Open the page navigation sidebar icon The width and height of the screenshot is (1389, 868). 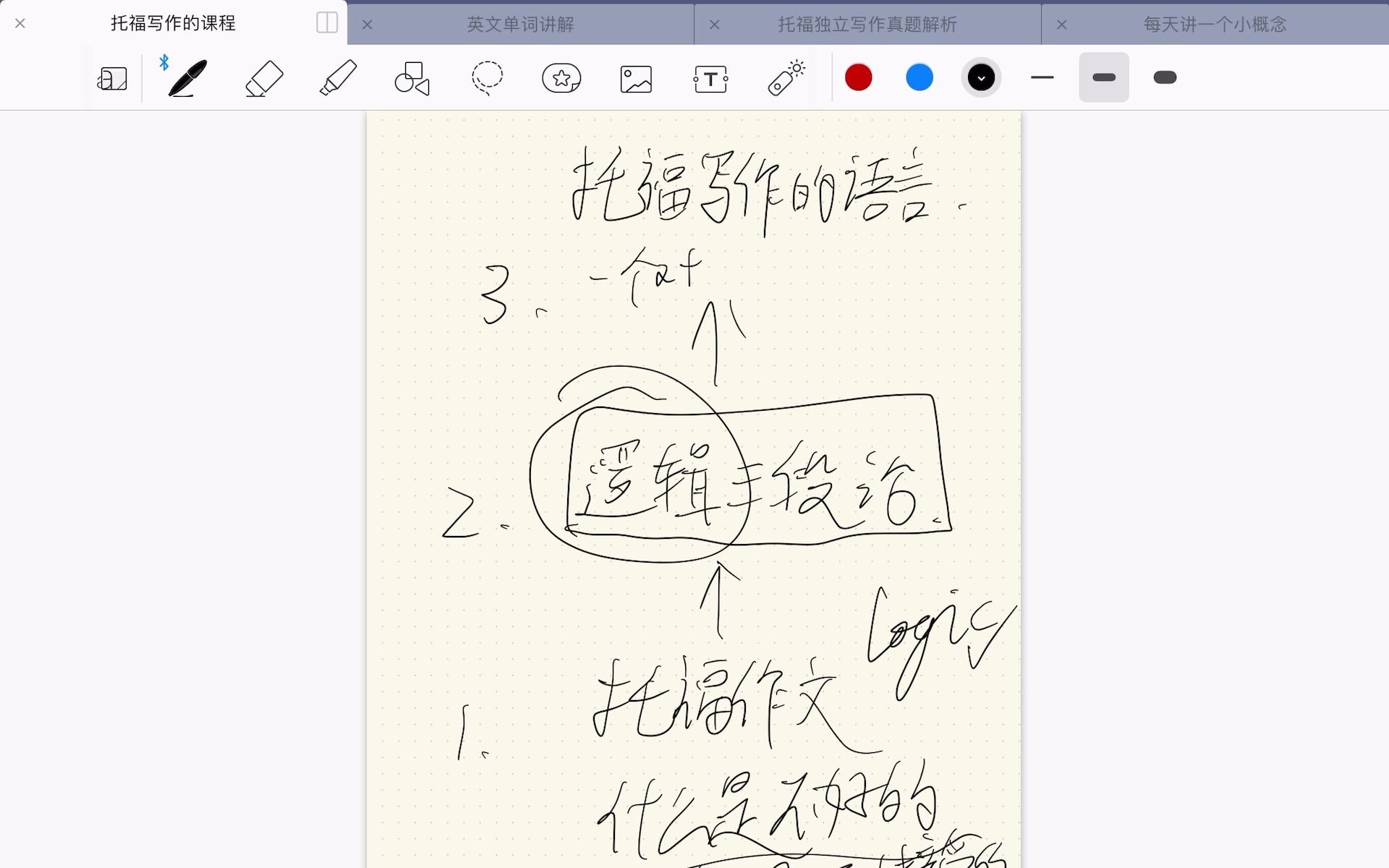[112, 77]
